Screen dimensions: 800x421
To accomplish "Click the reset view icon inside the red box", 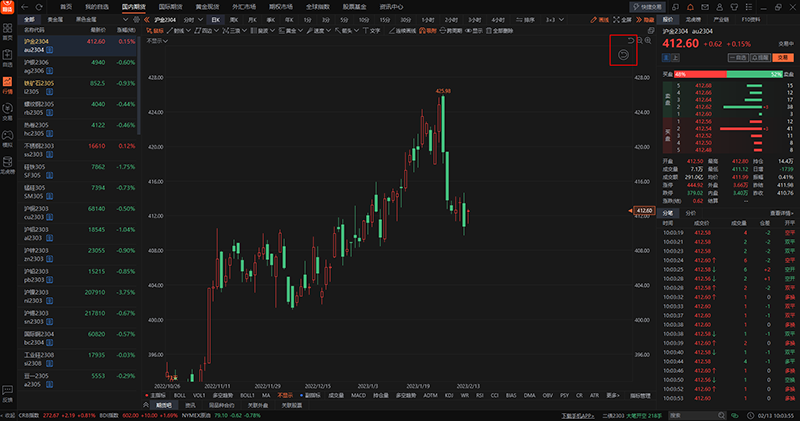I will pos(623,55).
